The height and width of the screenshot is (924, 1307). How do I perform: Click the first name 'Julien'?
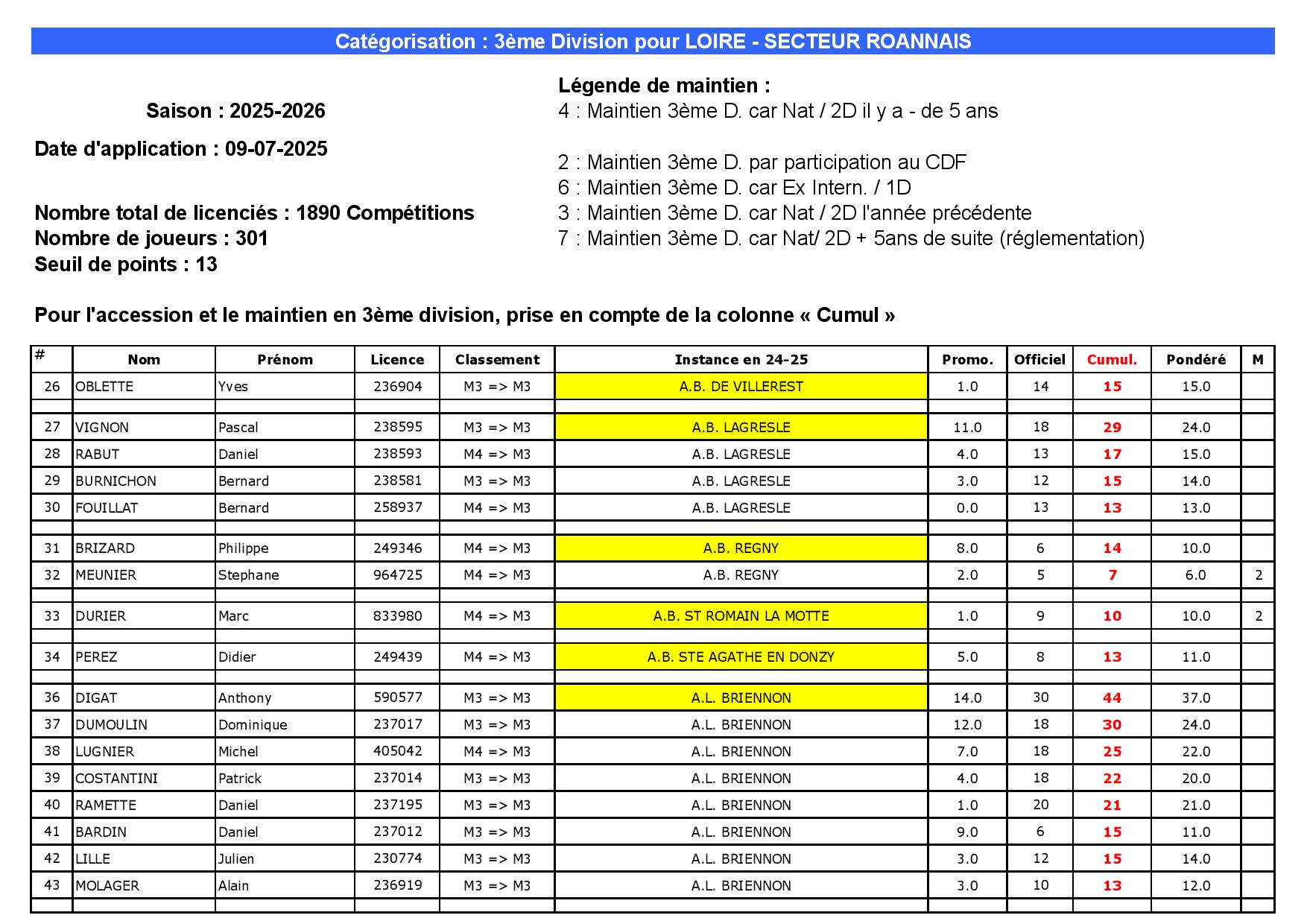[x=236, y=859]
